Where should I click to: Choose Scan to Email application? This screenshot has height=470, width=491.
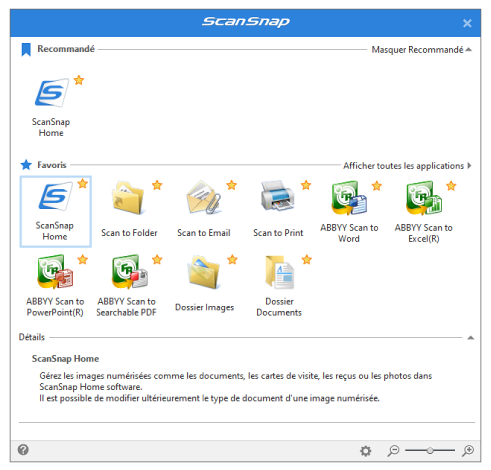pos(204,210)
